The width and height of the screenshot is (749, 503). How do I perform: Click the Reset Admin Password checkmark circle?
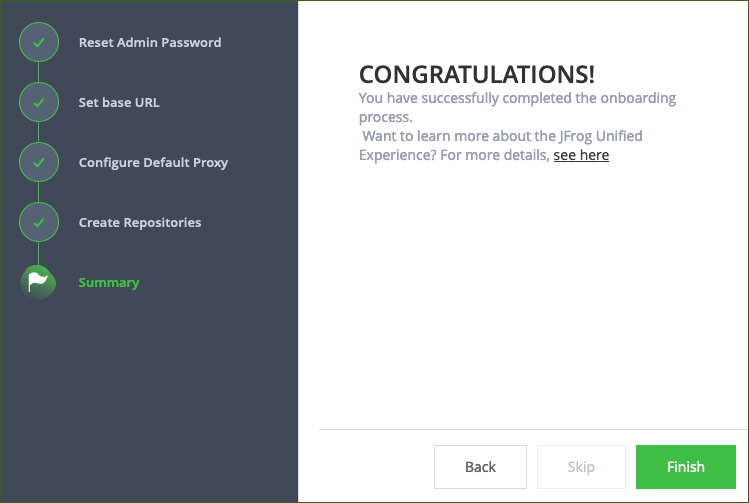point(39,42)
